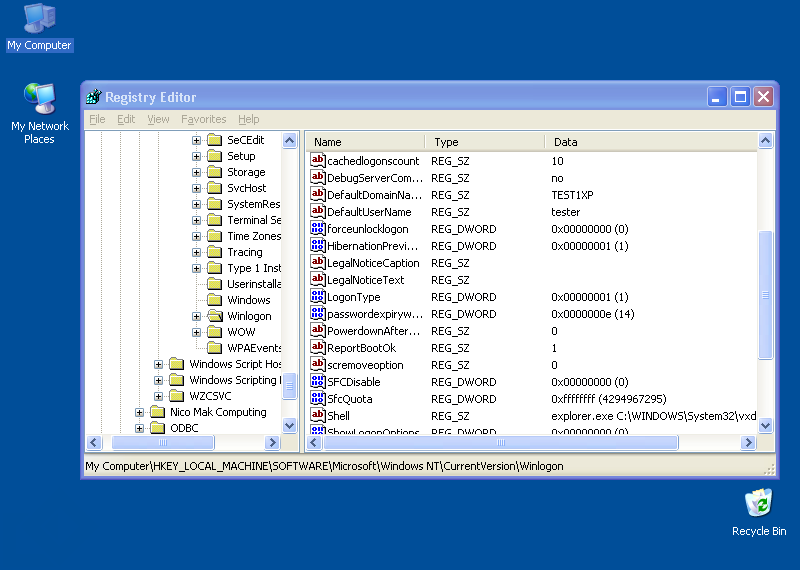Select the WPAEvents tree key
The height and width of the screenshot is (570, 800).
pos(254,348)
